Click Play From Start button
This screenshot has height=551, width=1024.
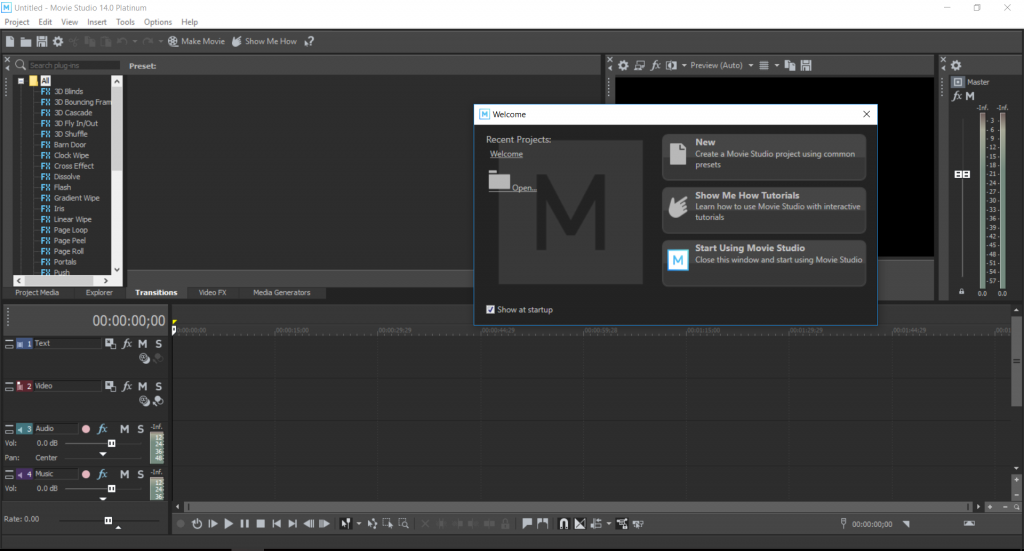(213, 524)
